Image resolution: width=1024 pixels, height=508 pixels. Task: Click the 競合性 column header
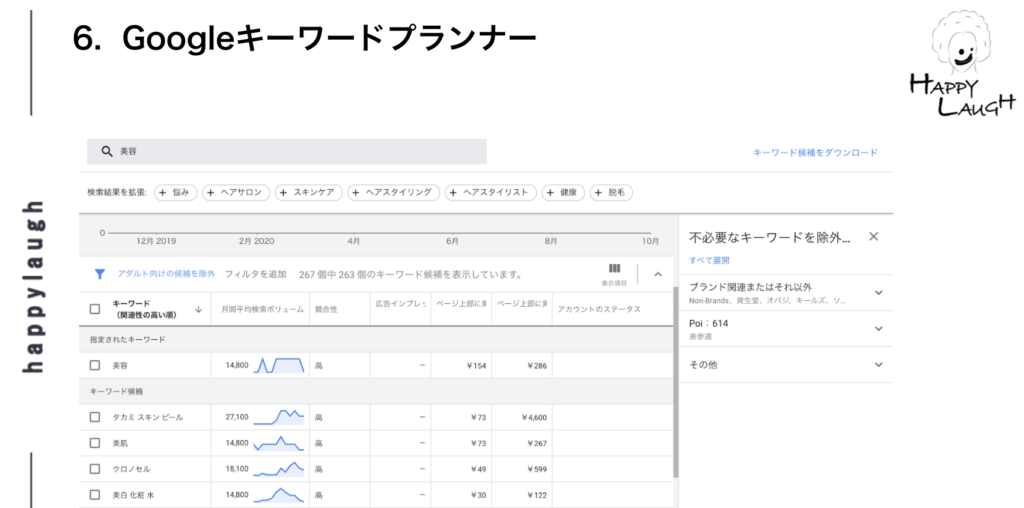(326, 310)
